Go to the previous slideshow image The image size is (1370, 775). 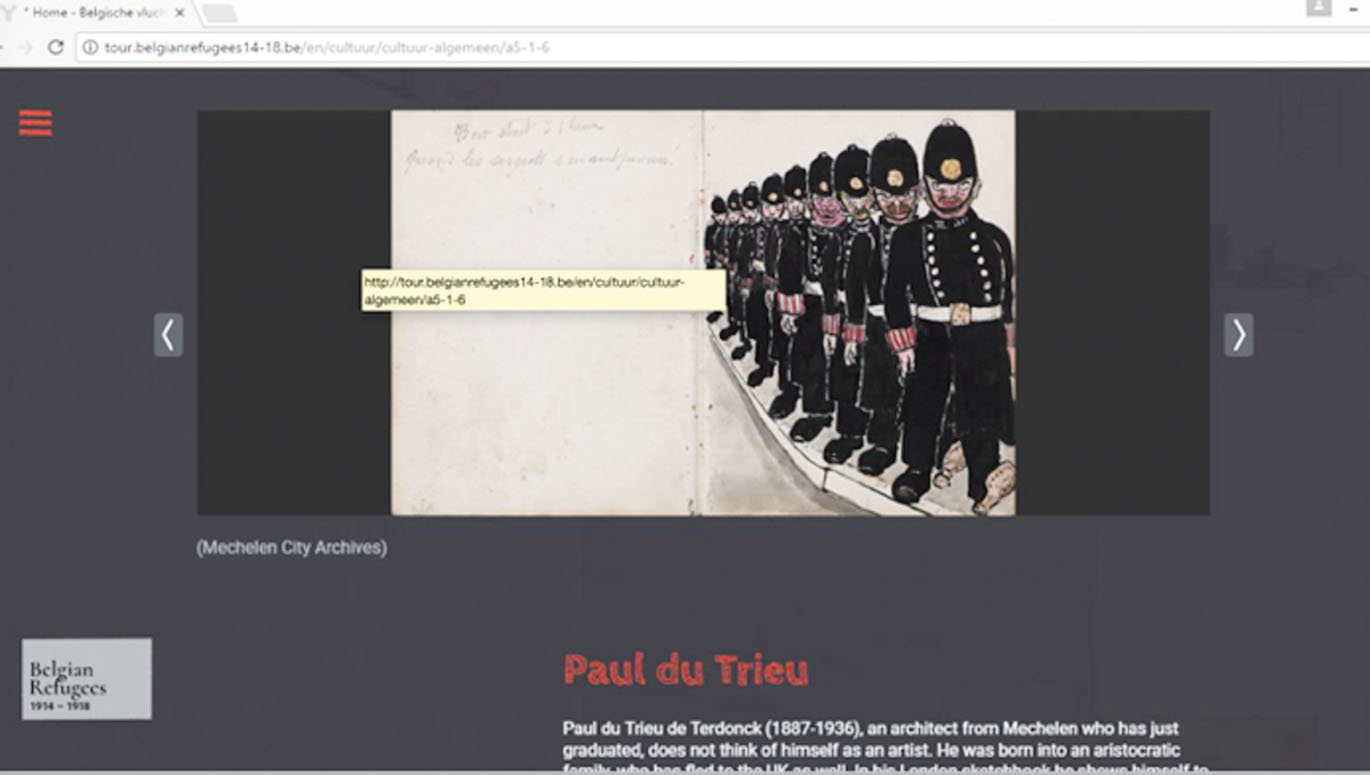point(168,335)
